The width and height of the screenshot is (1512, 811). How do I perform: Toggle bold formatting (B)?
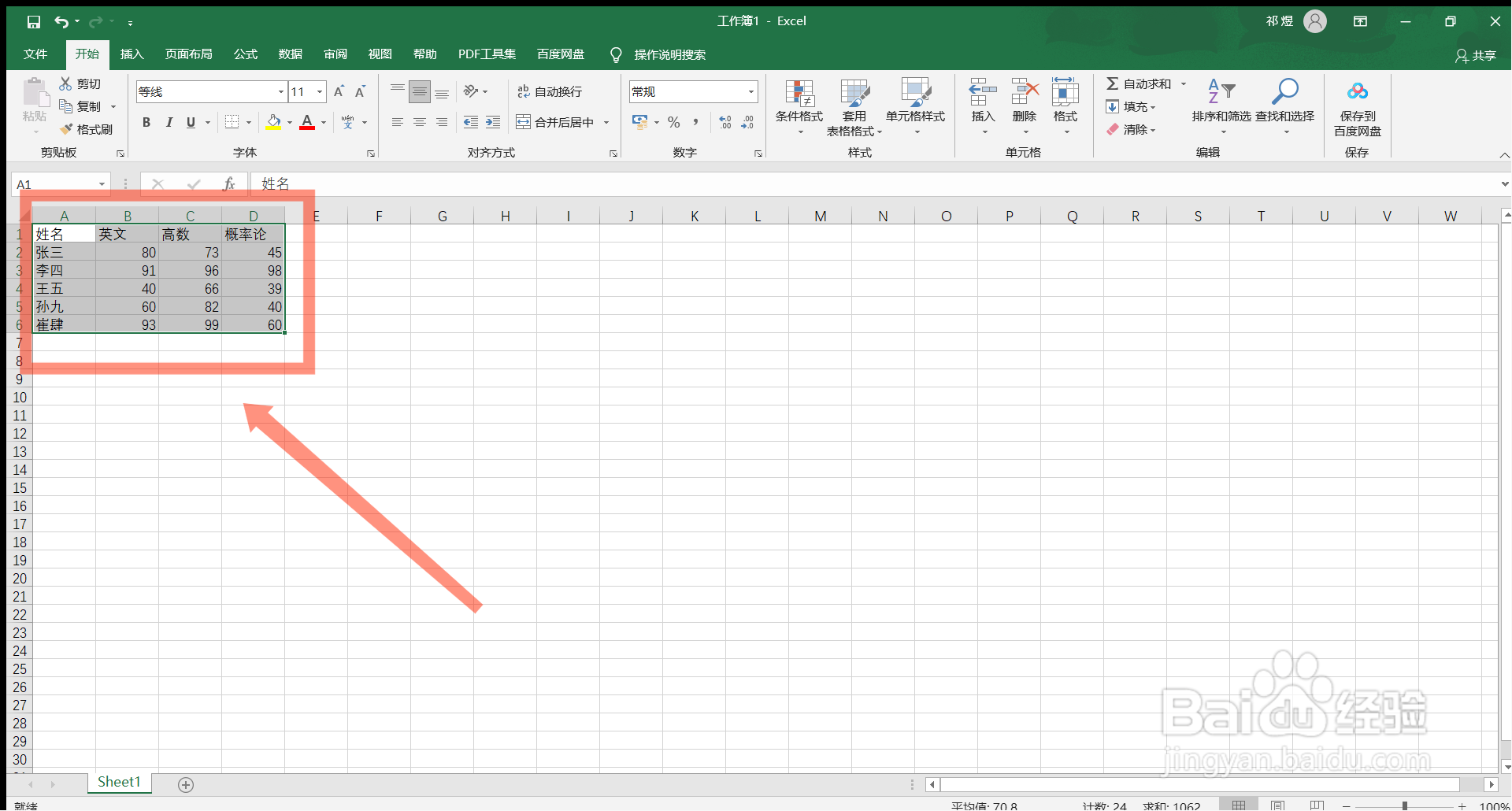[146, 122]
